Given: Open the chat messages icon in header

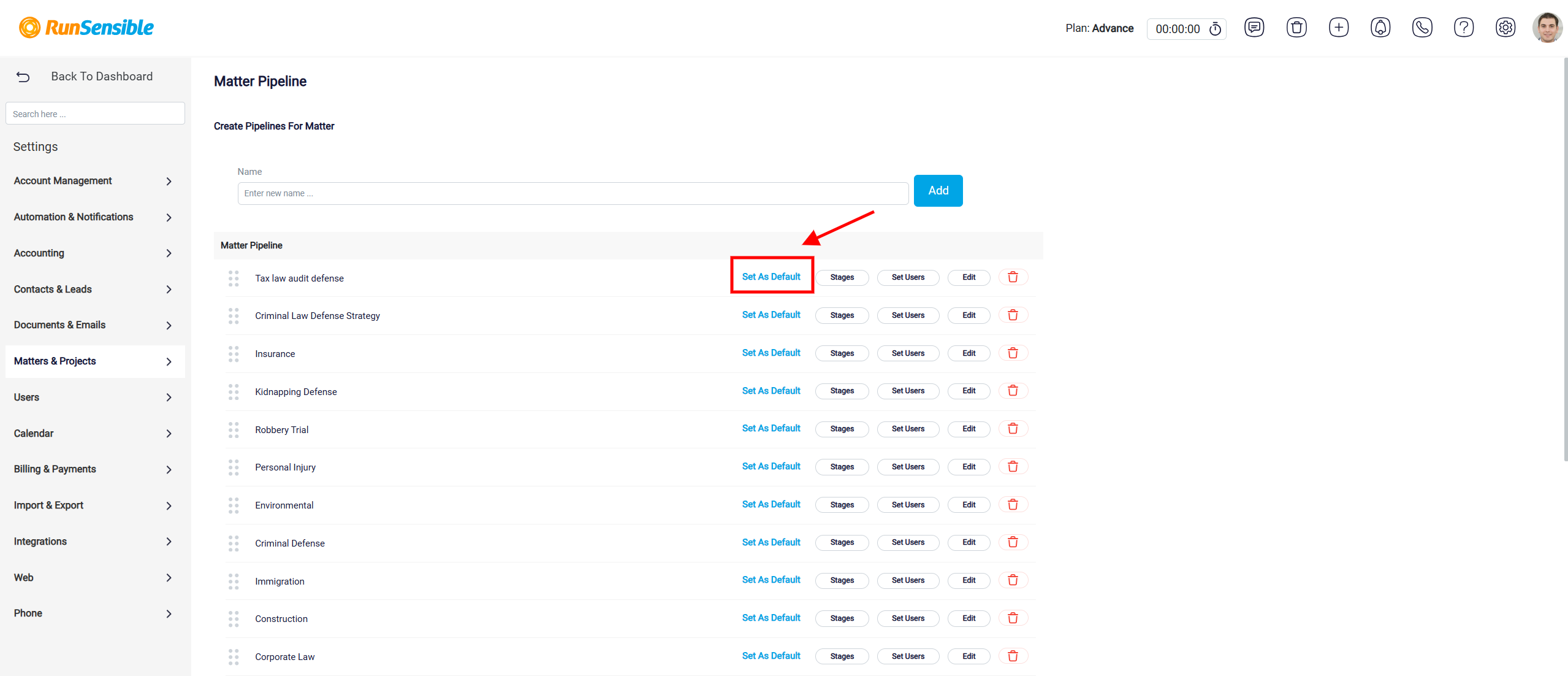Looking at the screenshot, I should [1254, 28].
